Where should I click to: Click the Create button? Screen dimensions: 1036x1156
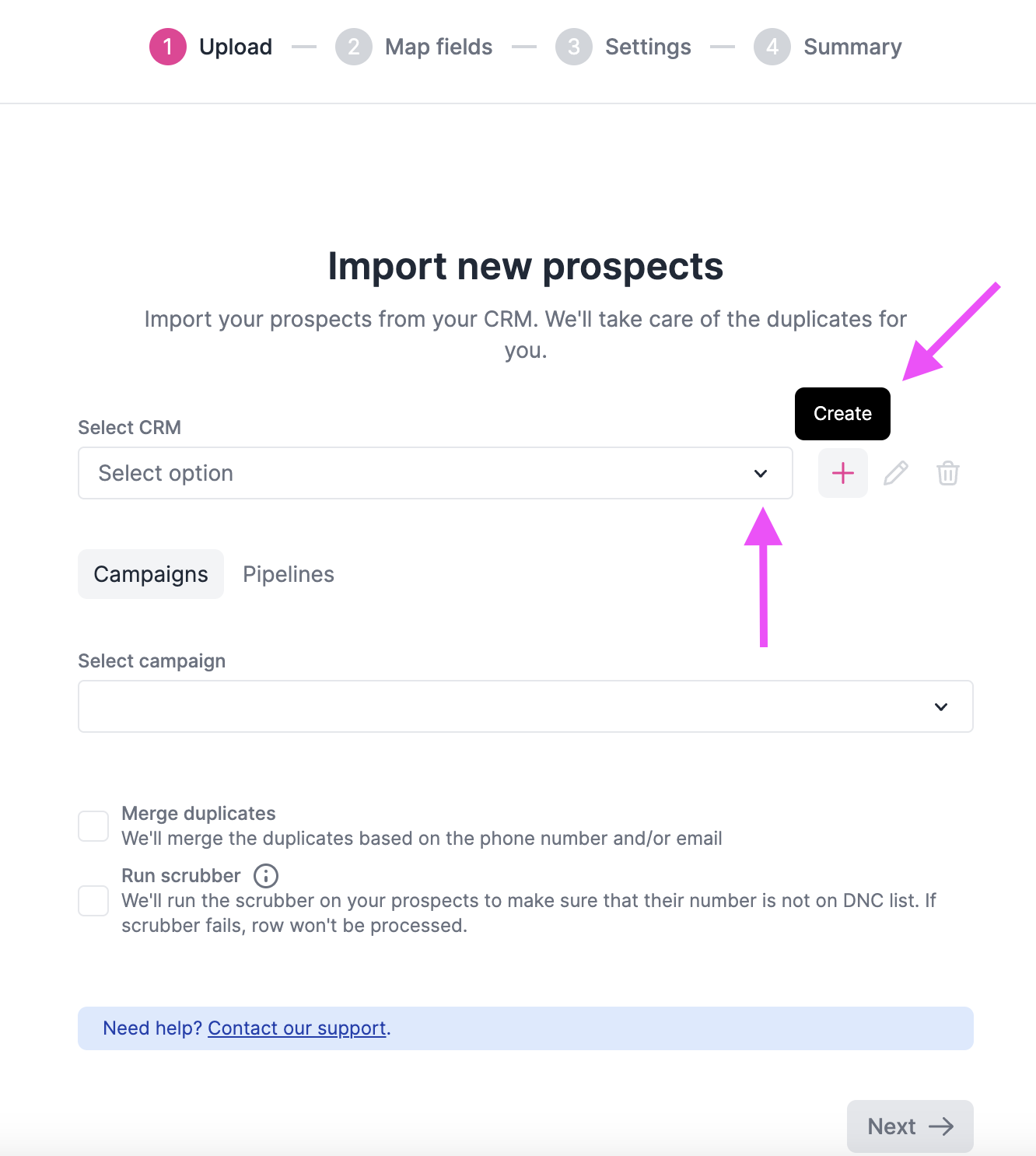pos(842,414)
